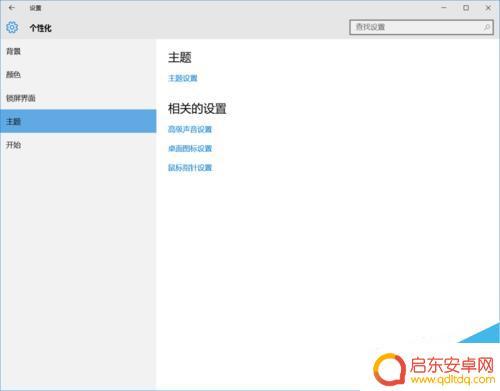Minimize the Settings window
This screenshot has height=391, width=500.
pos(444,8)
